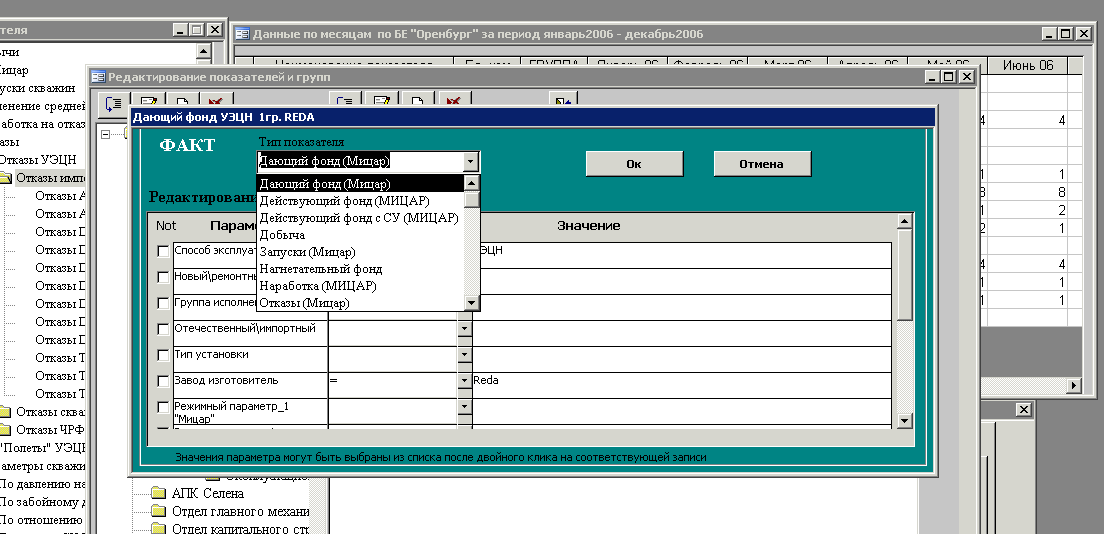Viewport: 1104px width, 534px height.
Task: Click the parameter table vertical scrollbar thumb
Action: (905, 275)
